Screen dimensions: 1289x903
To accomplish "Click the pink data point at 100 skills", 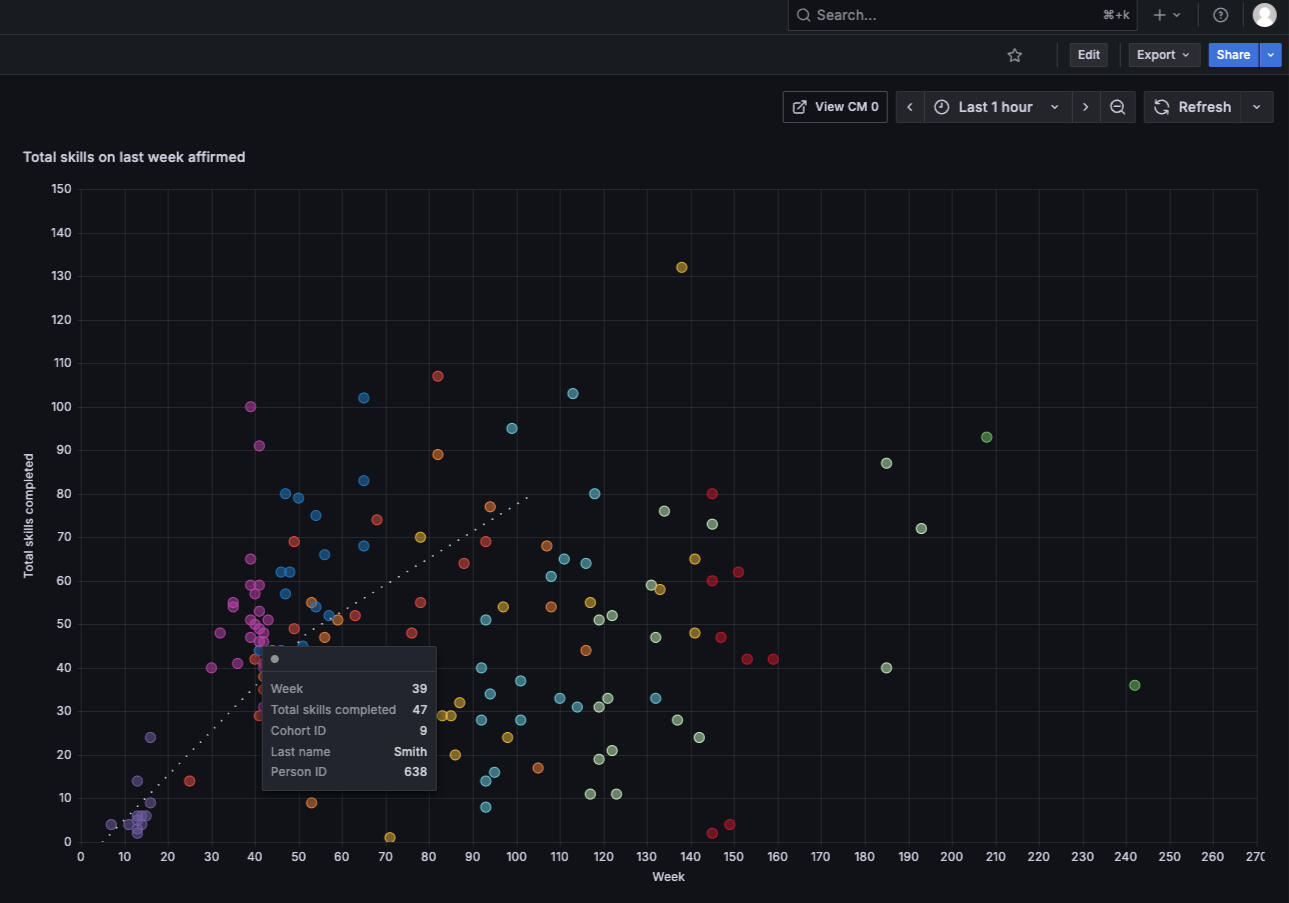I will [x=250, y=407].
